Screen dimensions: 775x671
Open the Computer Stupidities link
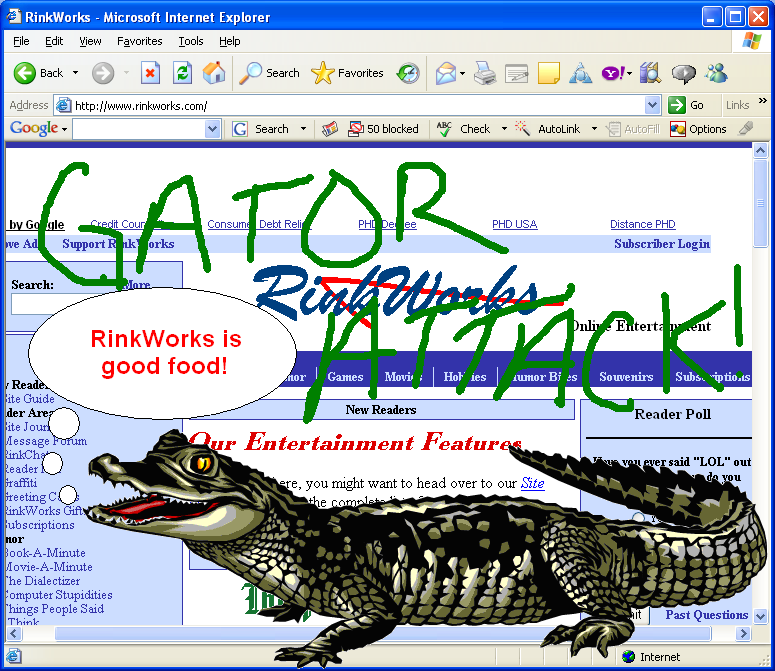pyautogui.click(x=58, y=595)
